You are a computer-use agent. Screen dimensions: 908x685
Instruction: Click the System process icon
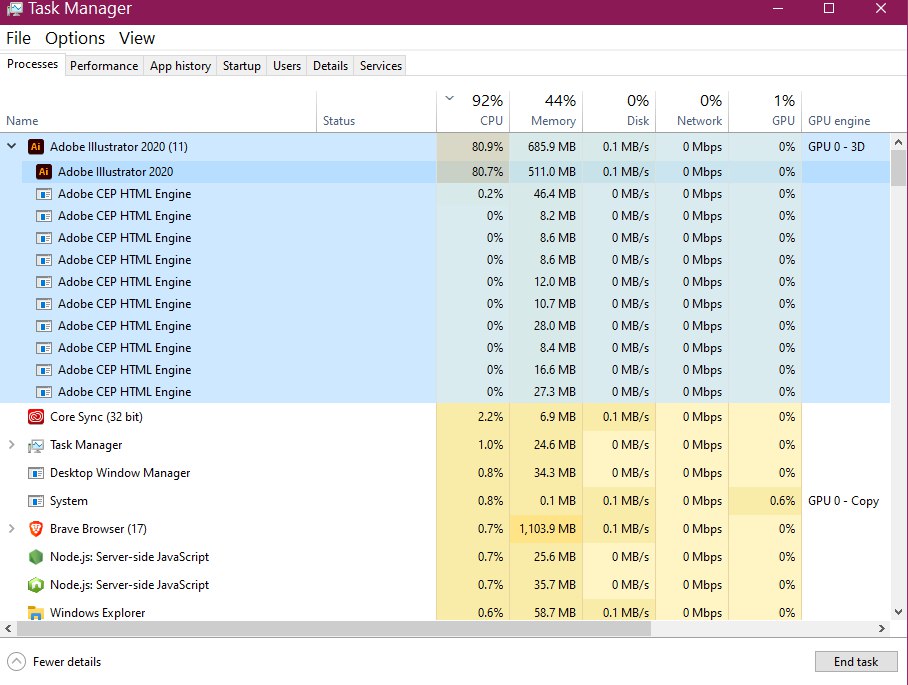coord(36,501)
